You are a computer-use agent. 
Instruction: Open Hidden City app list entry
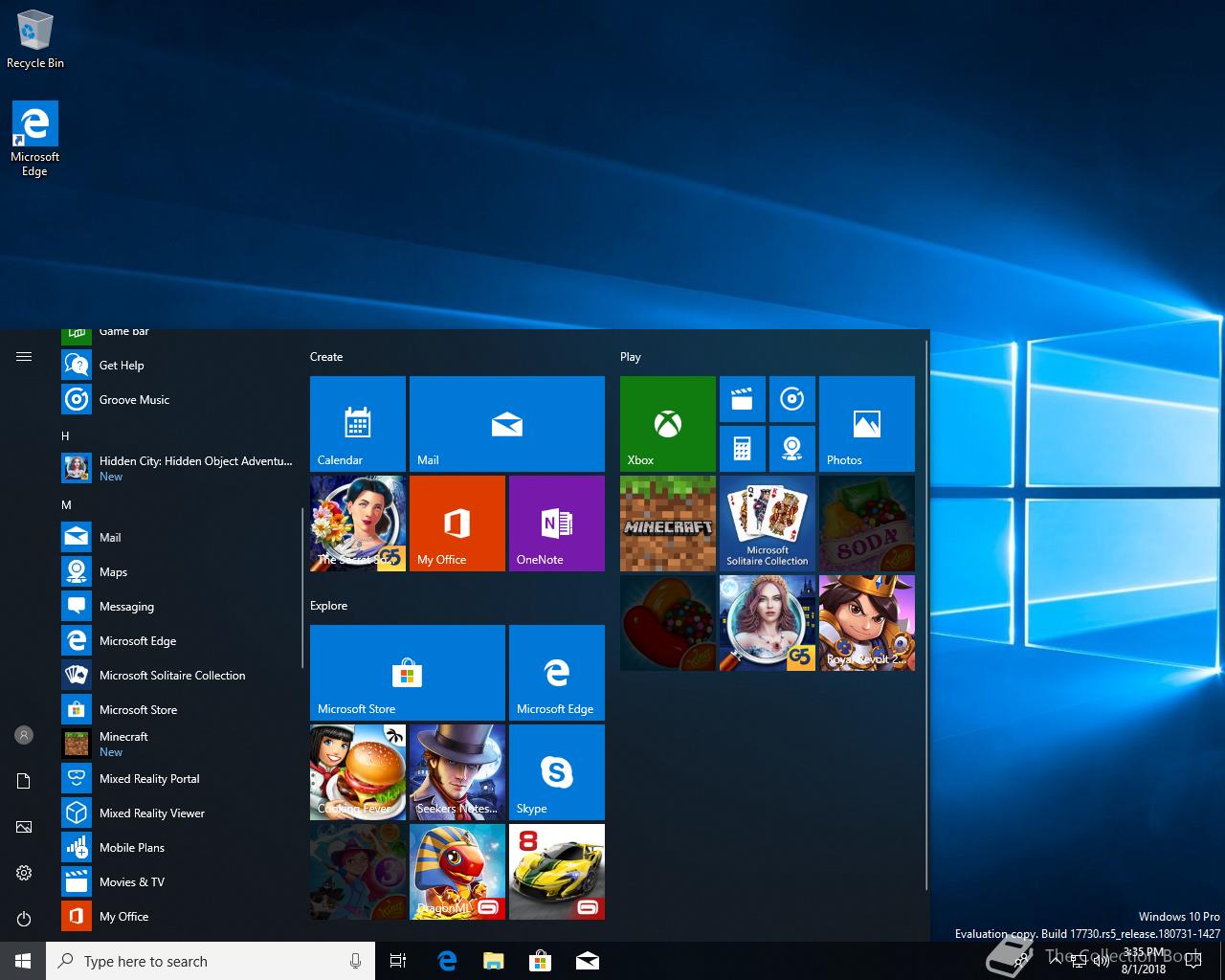click(x=178, y=468)
